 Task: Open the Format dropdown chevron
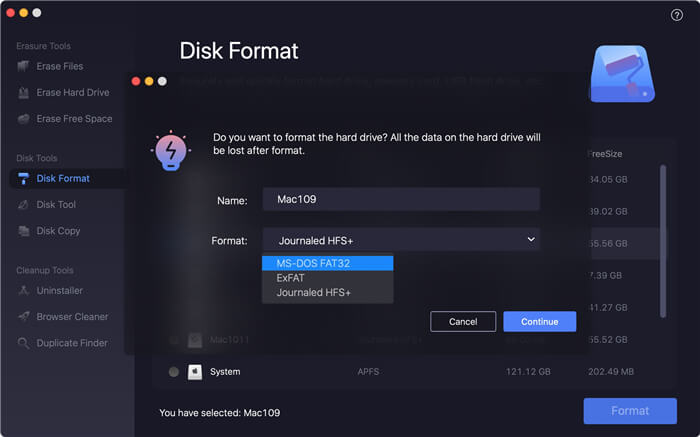531,239
